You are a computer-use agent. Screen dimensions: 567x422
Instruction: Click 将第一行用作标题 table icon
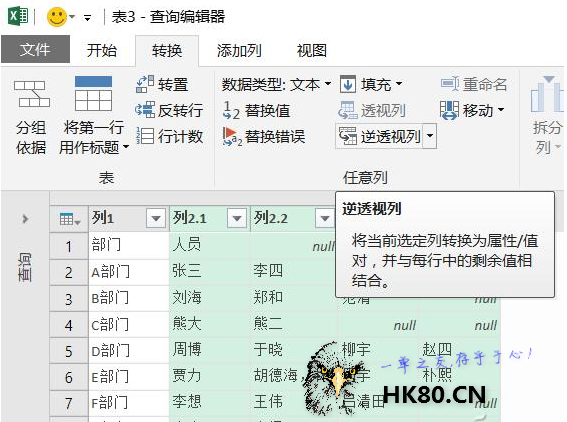pos(93,93)
